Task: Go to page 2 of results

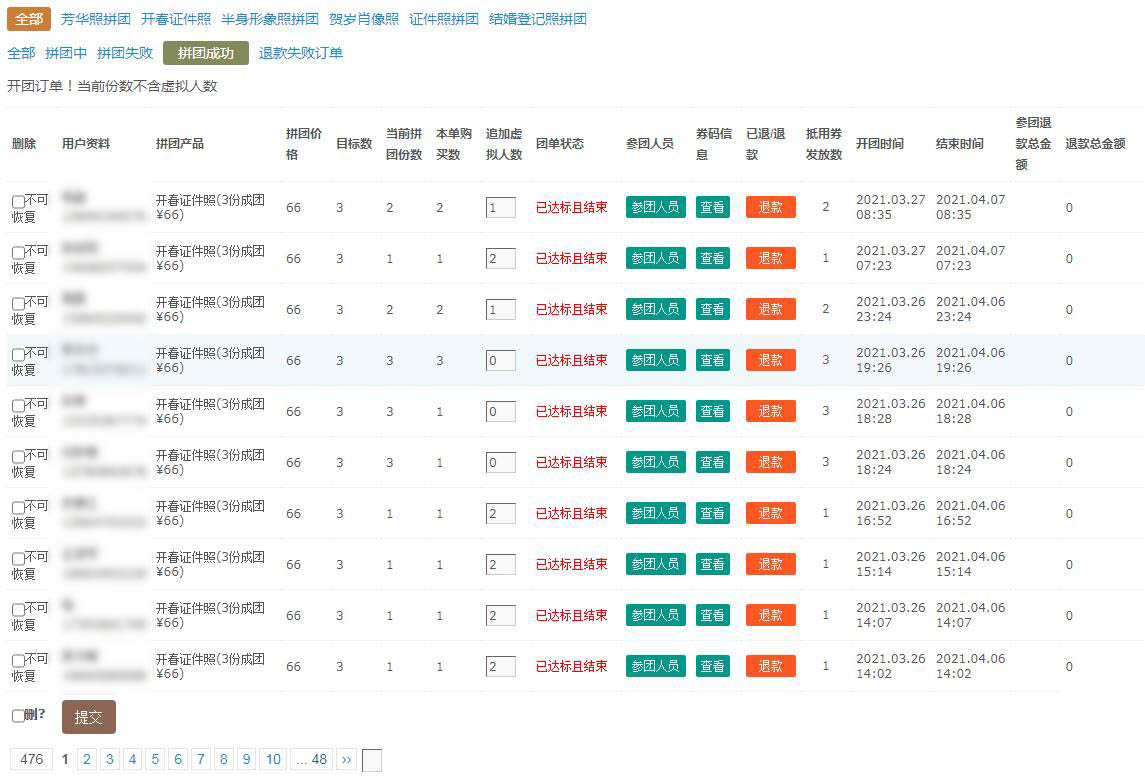Action: pyautogui.click(x=87, y=760)
